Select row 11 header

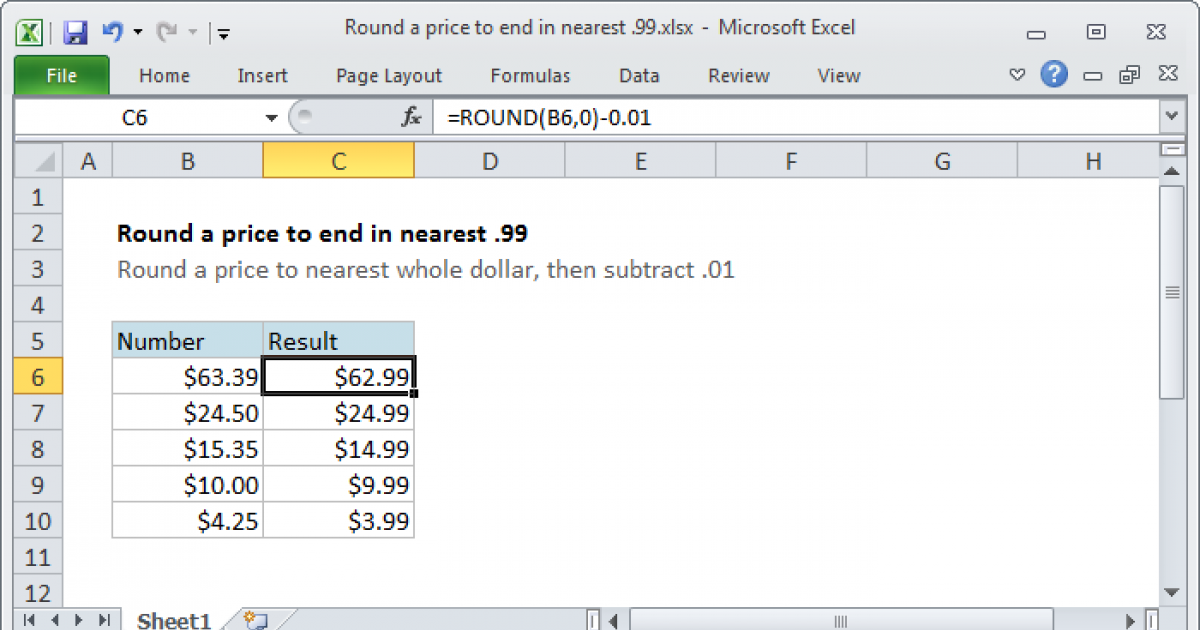coord(40,557)
